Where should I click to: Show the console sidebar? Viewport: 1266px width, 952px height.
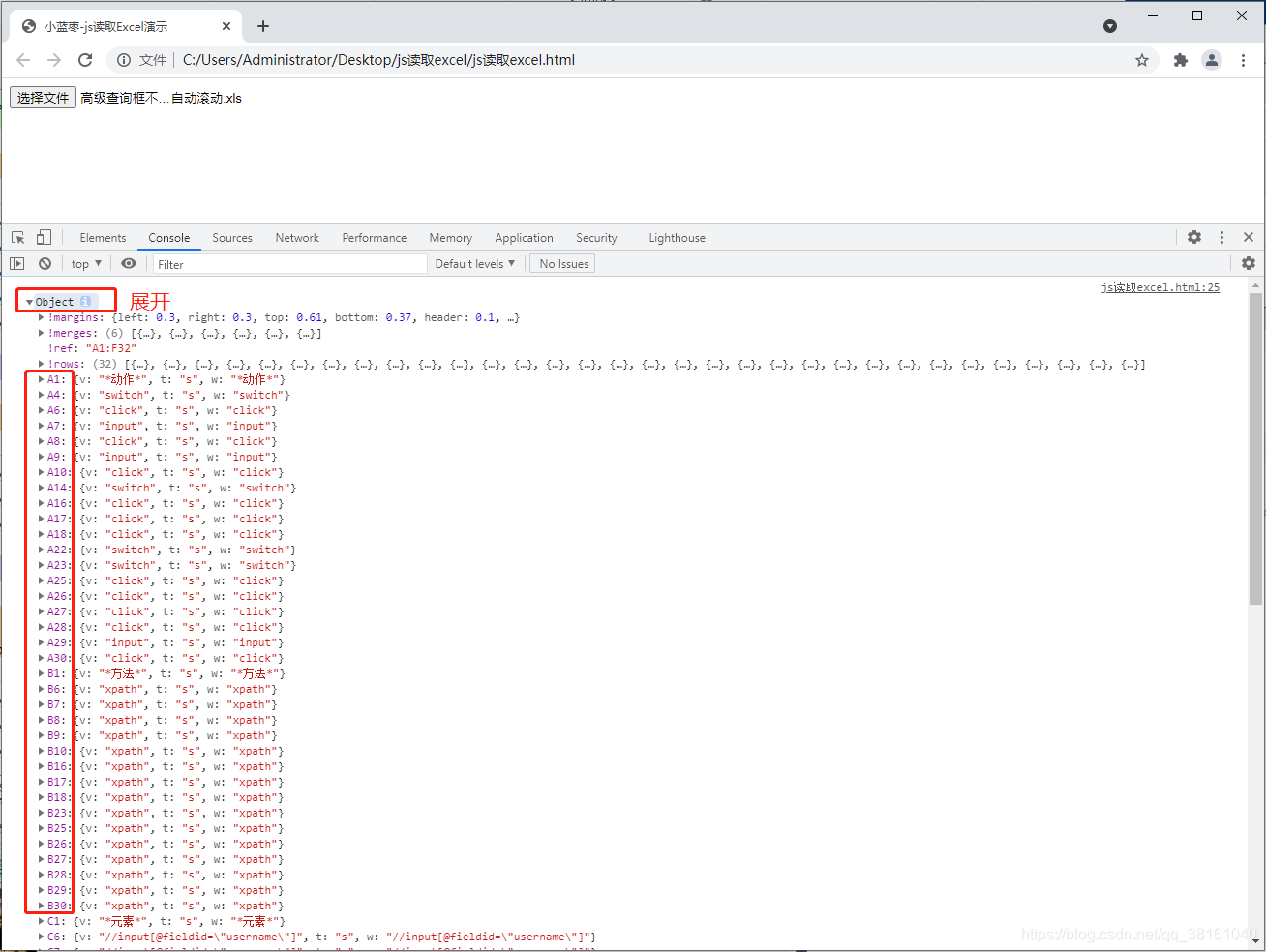[x=17, y=263]
